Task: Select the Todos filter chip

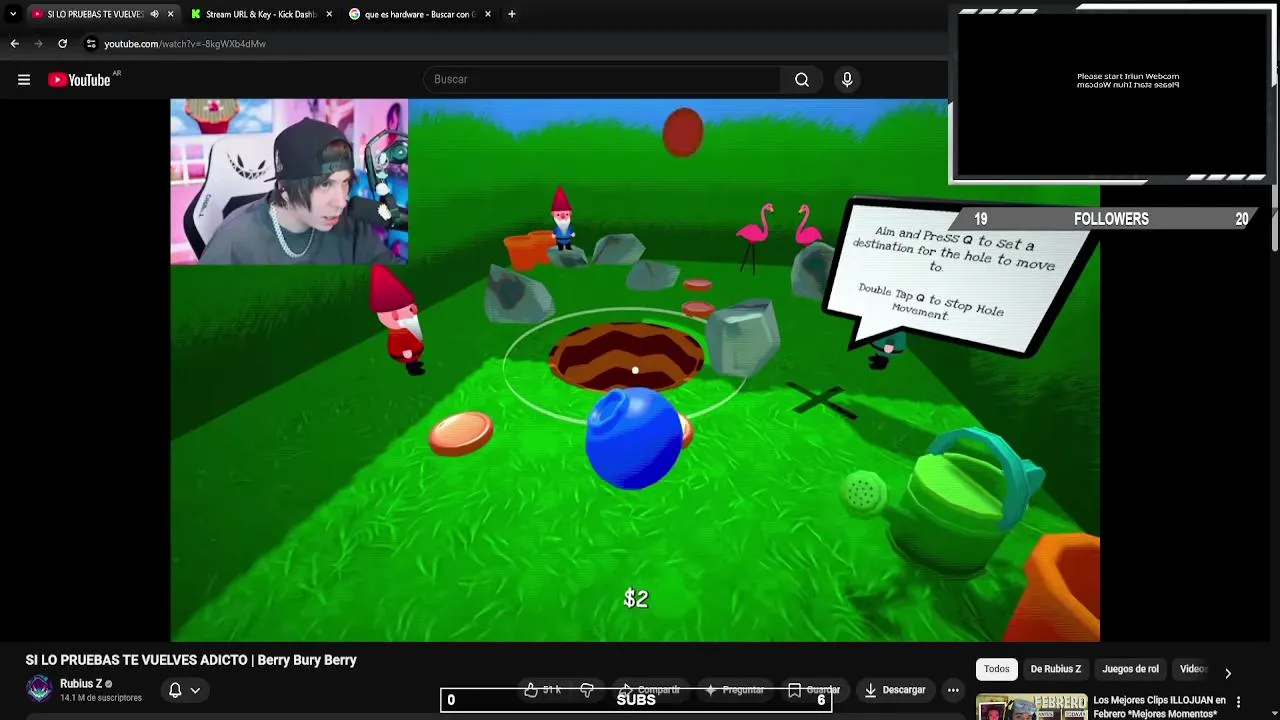Action: point(996,669)
